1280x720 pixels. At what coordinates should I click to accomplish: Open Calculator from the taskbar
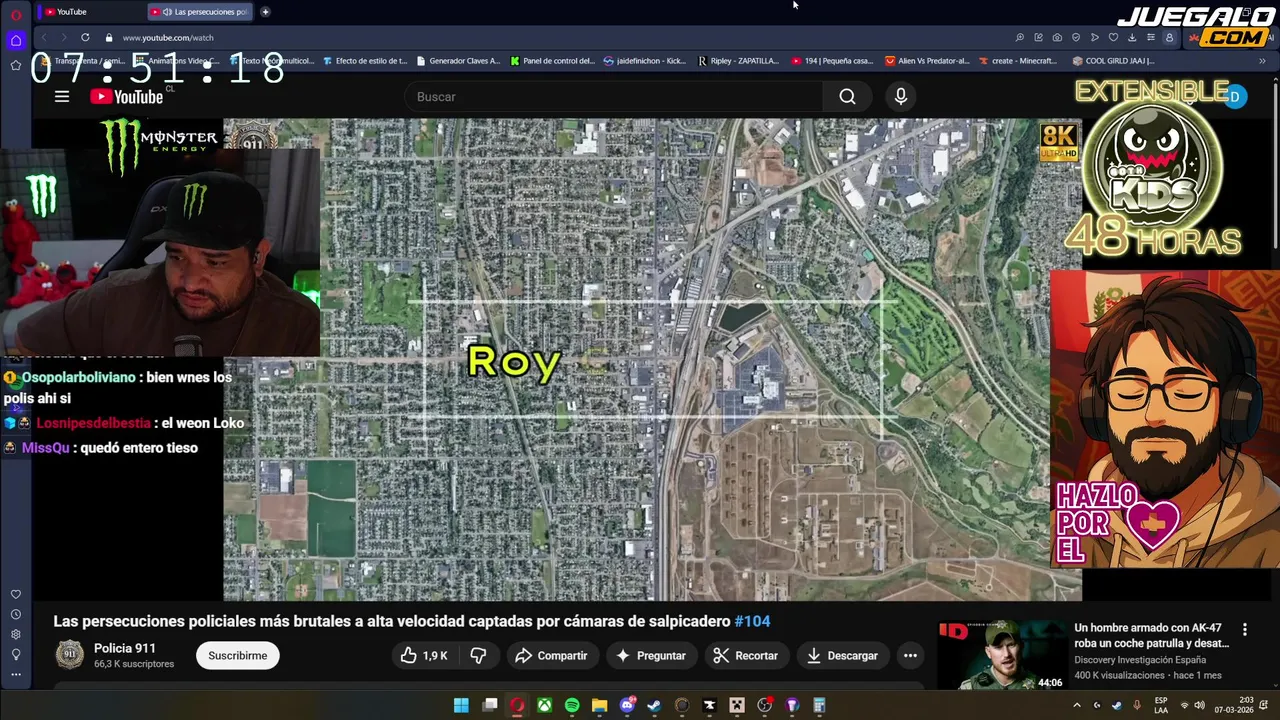(819, 705)
